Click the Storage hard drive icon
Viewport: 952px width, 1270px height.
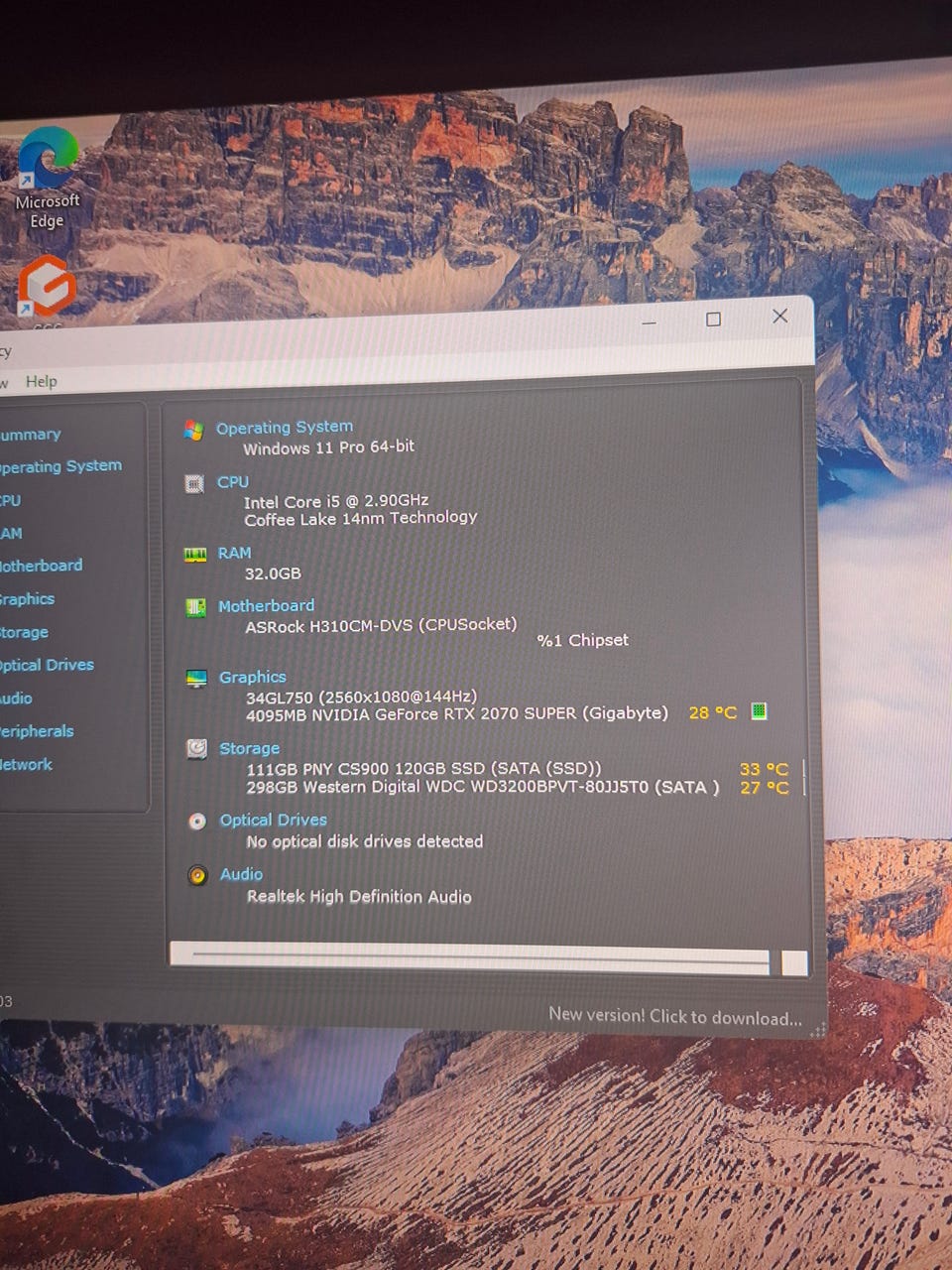197,749
